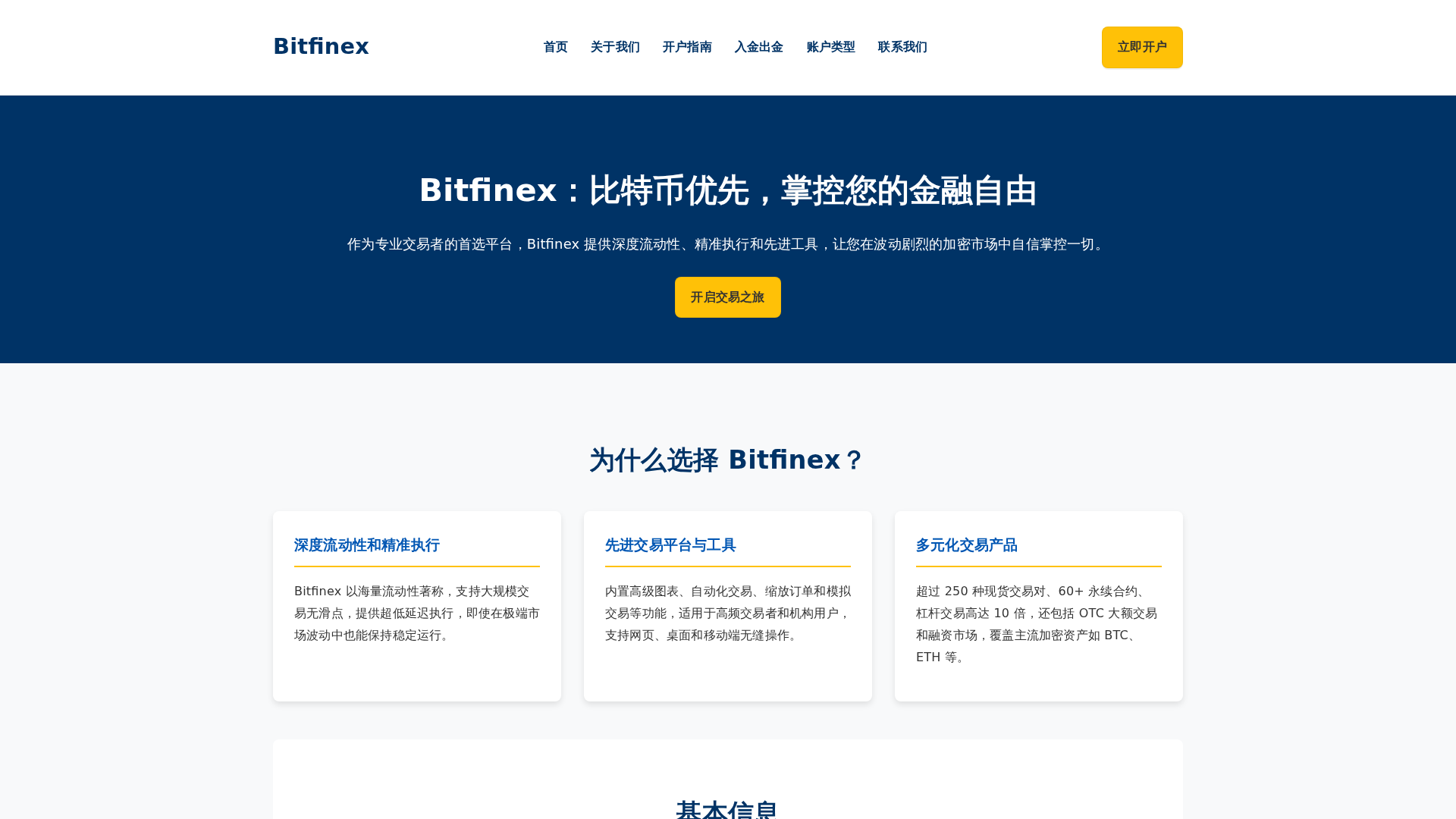Click the 基本信息 section heading
This screenshot has height=819, width=1456.
(x=727, y=808)
